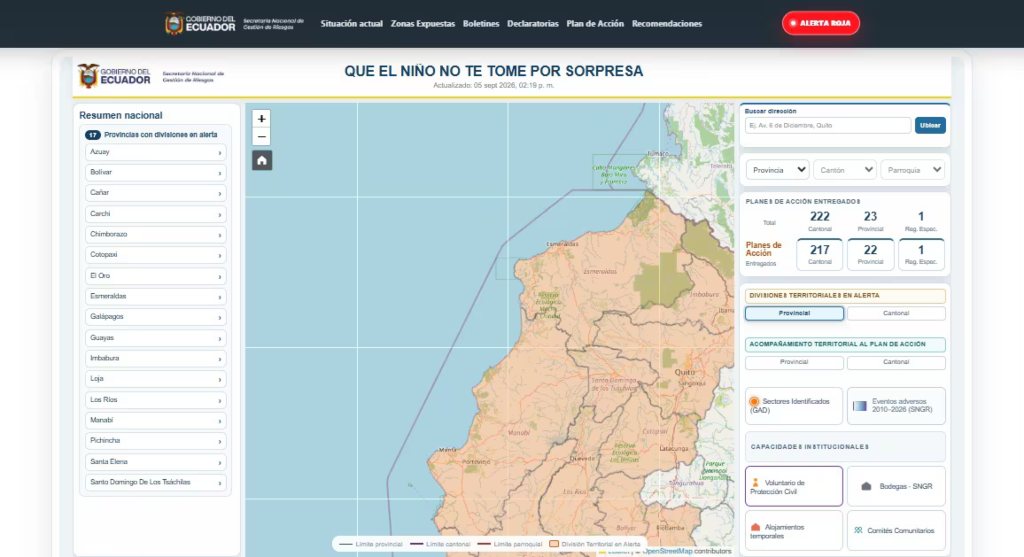
Task: Show Bodegas - SNGR warehouse layer
Action: [x=896, y=486]
